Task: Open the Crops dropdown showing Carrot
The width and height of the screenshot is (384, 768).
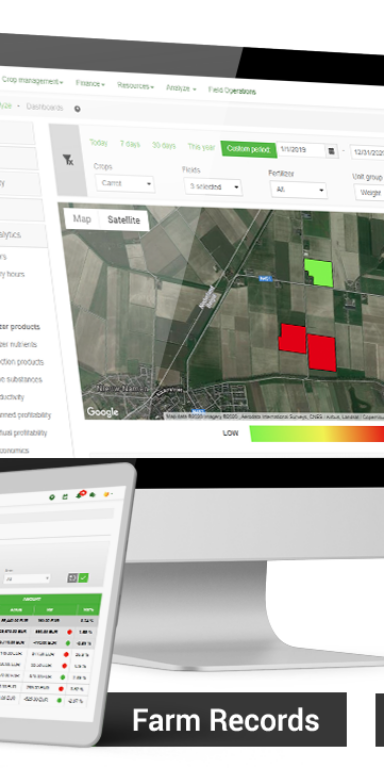Action: (125, 184)
